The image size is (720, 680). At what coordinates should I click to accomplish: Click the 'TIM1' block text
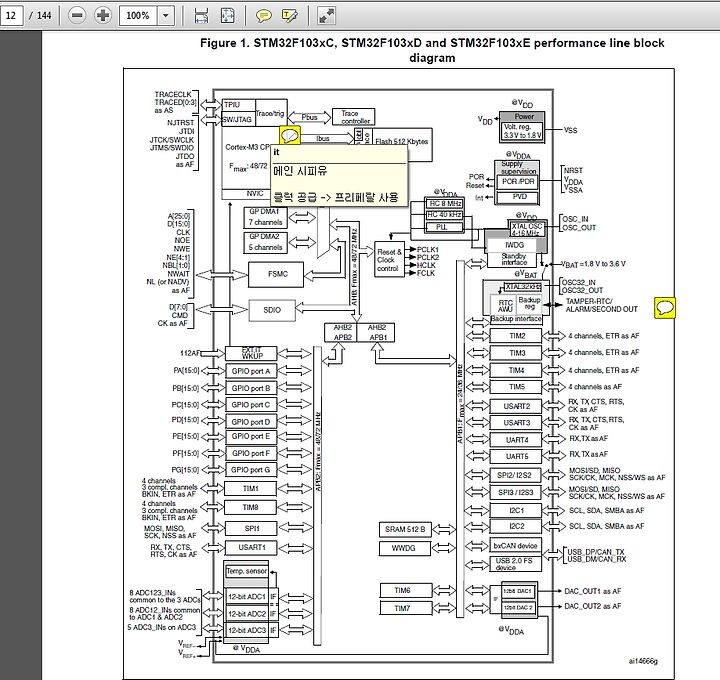(x=251, y=489)
